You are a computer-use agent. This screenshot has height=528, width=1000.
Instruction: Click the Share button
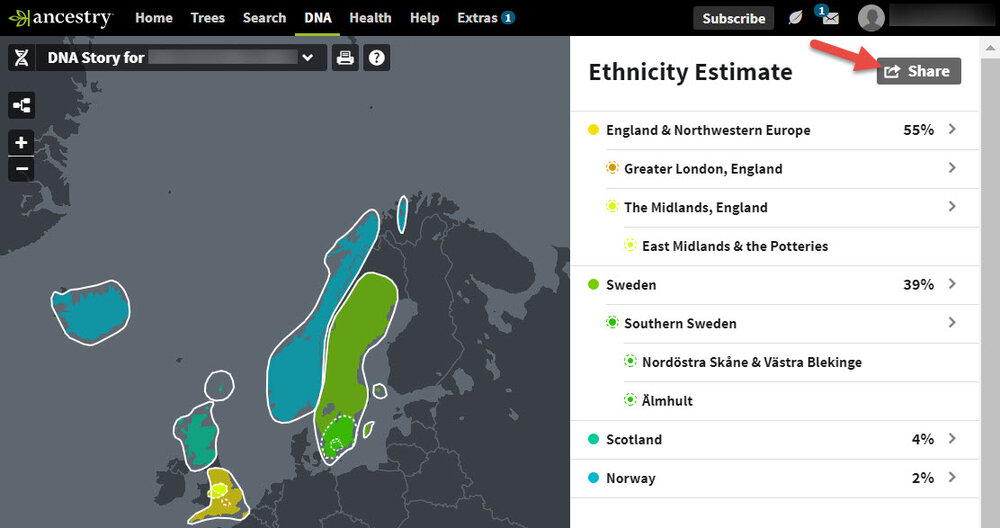918,71
